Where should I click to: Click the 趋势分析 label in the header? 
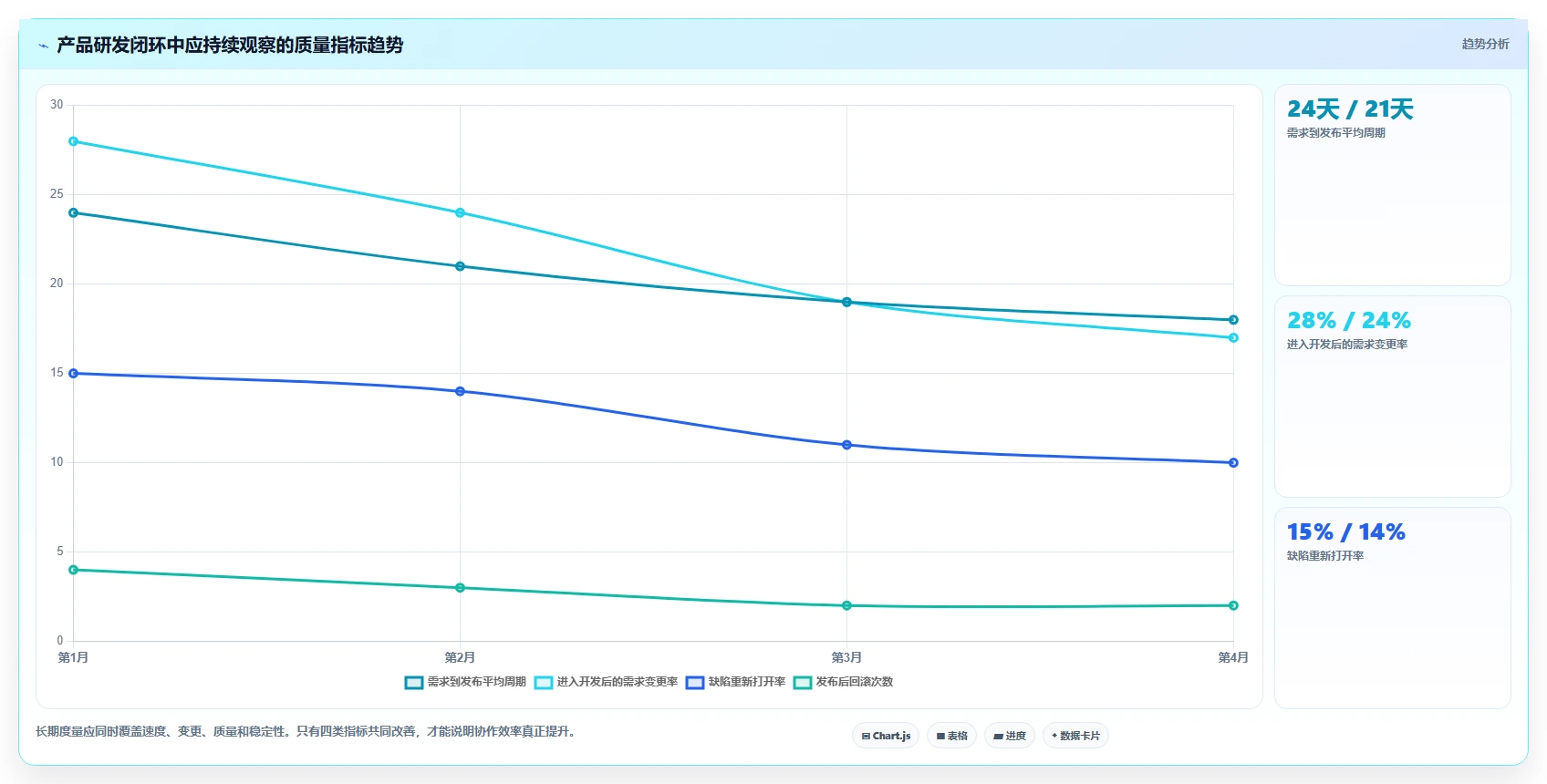pos(1485,44)
